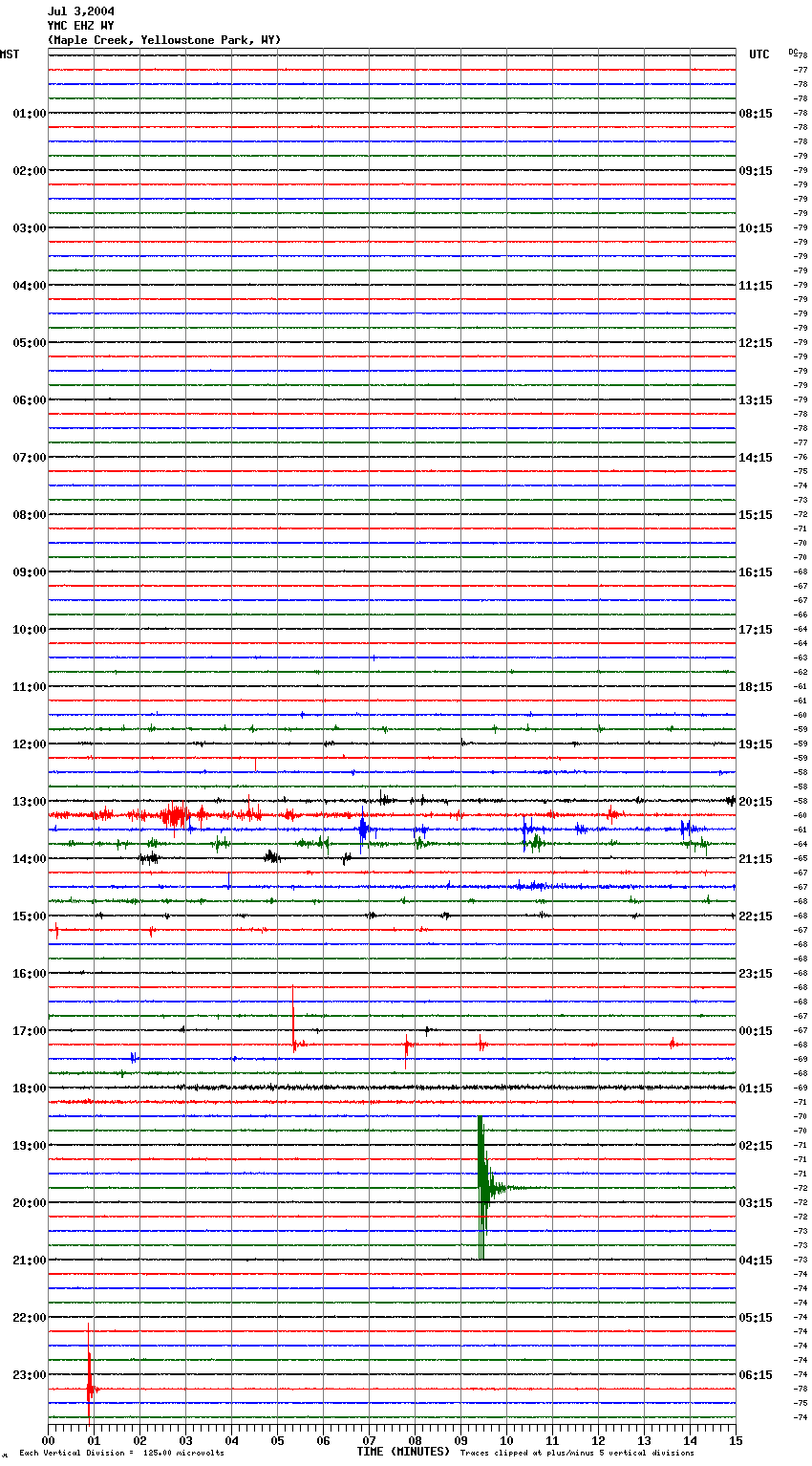
Task: Click the 20:15 UTC time label
Action: [x=756, y=802]
